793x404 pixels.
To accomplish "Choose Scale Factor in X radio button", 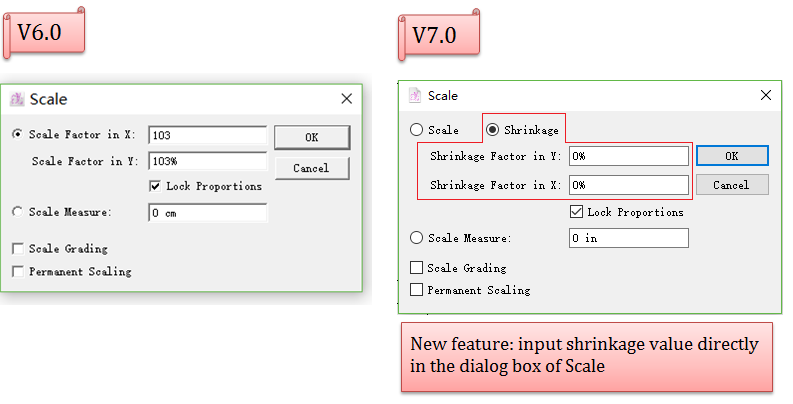I will (x=17, y=134).
